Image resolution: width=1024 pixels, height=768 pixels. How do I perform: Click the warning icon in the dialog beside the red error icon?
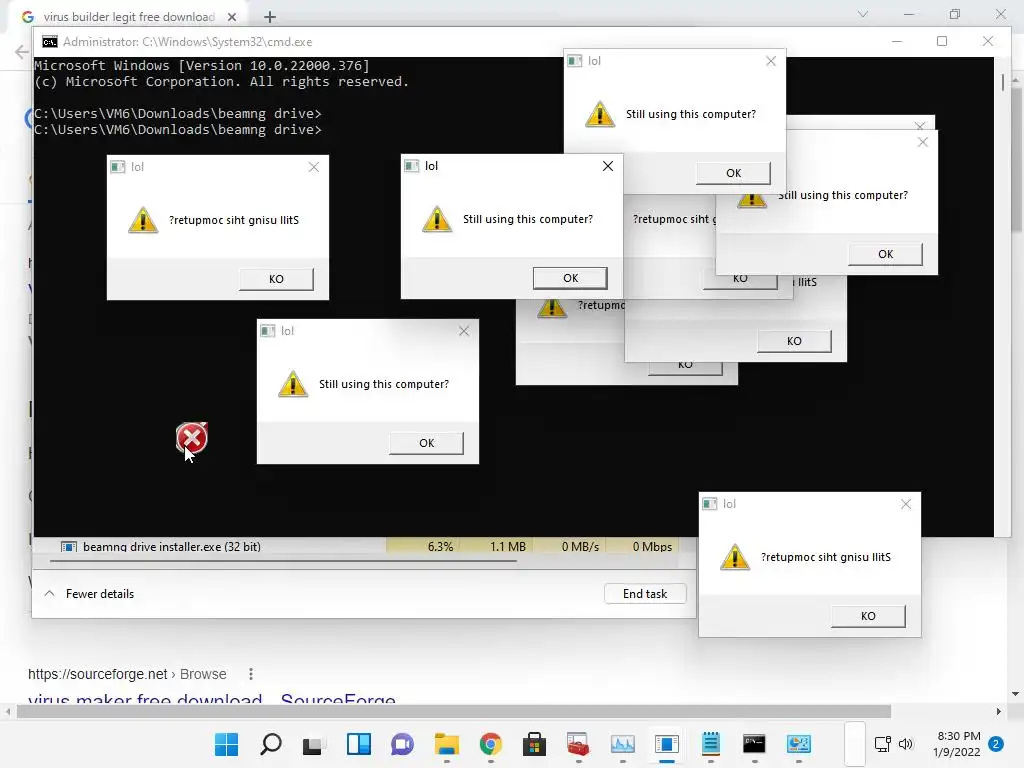(x=293, y=384)
